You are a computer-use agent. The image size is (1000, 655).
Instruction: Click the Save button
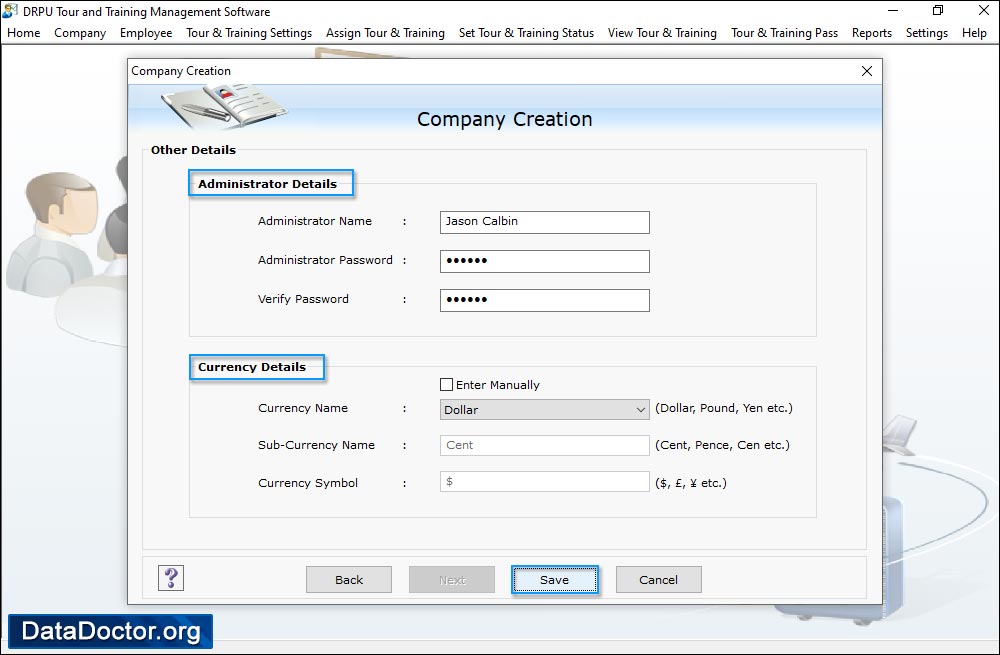click(x=554, y=580)
